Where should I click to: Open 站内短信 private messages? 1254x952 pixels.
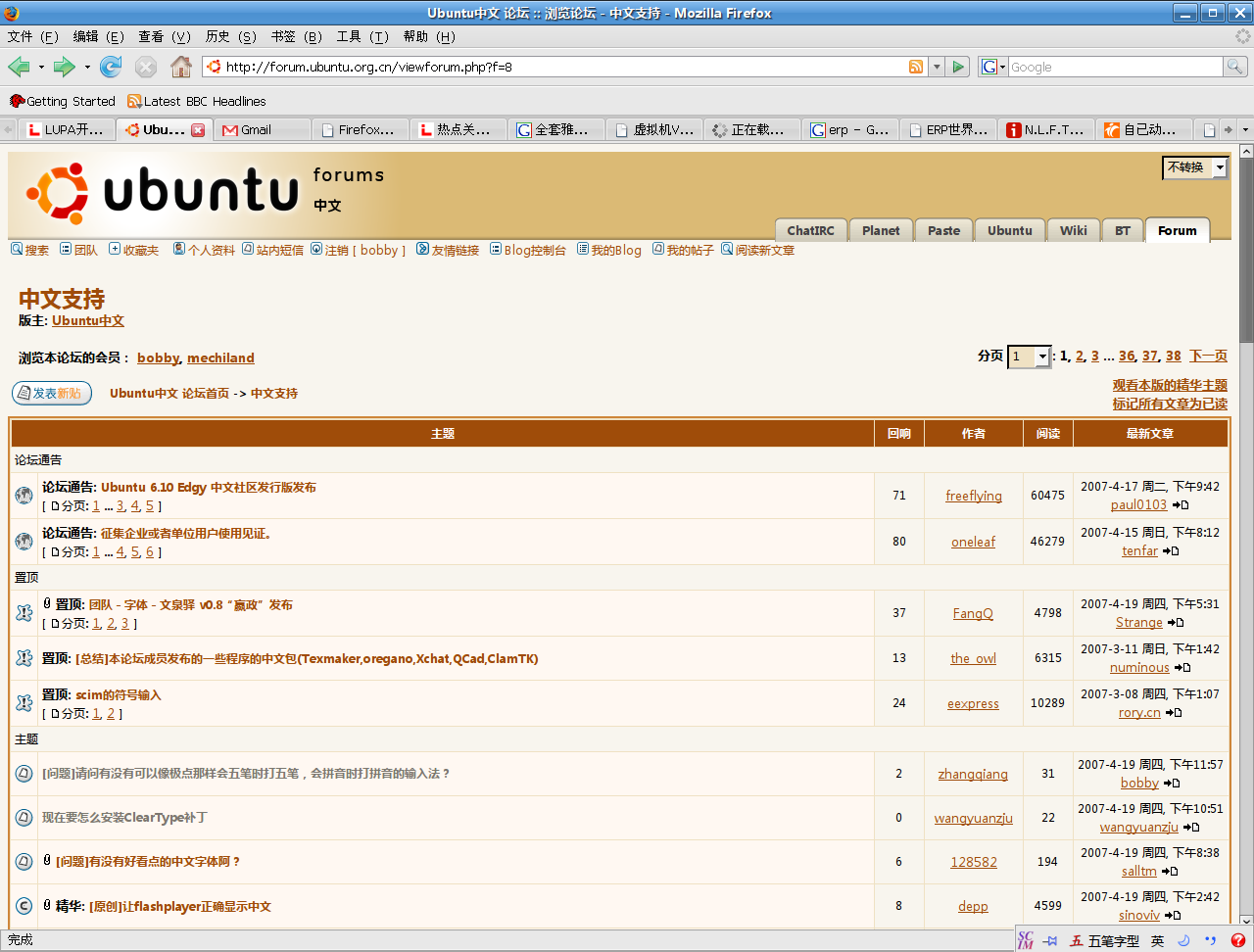pyautogui.click(x=272, y=250)
